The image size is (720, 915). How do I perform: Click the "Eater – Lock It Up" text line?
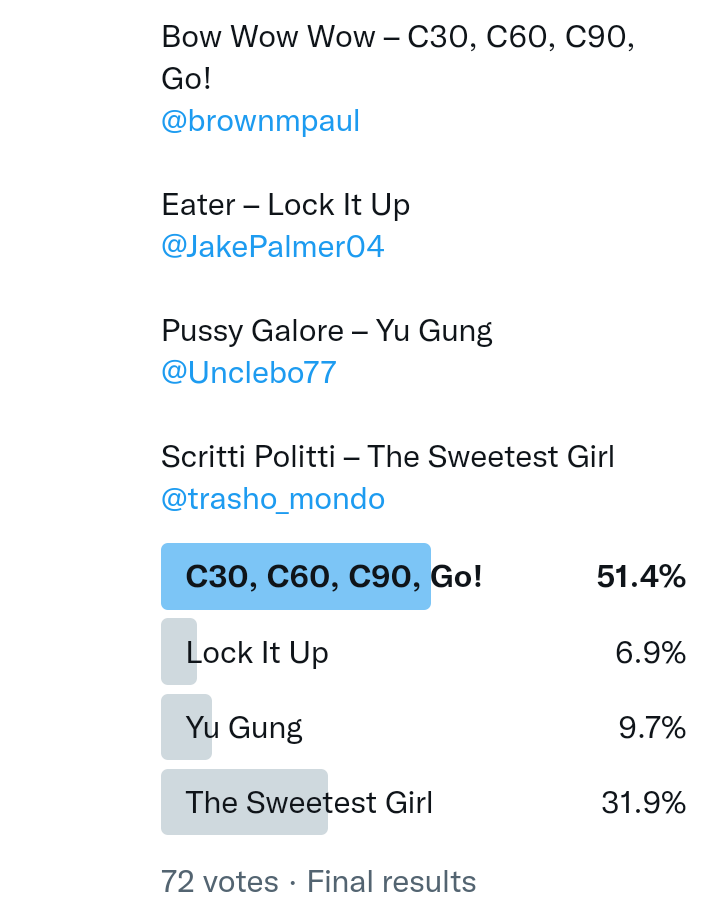285,205
